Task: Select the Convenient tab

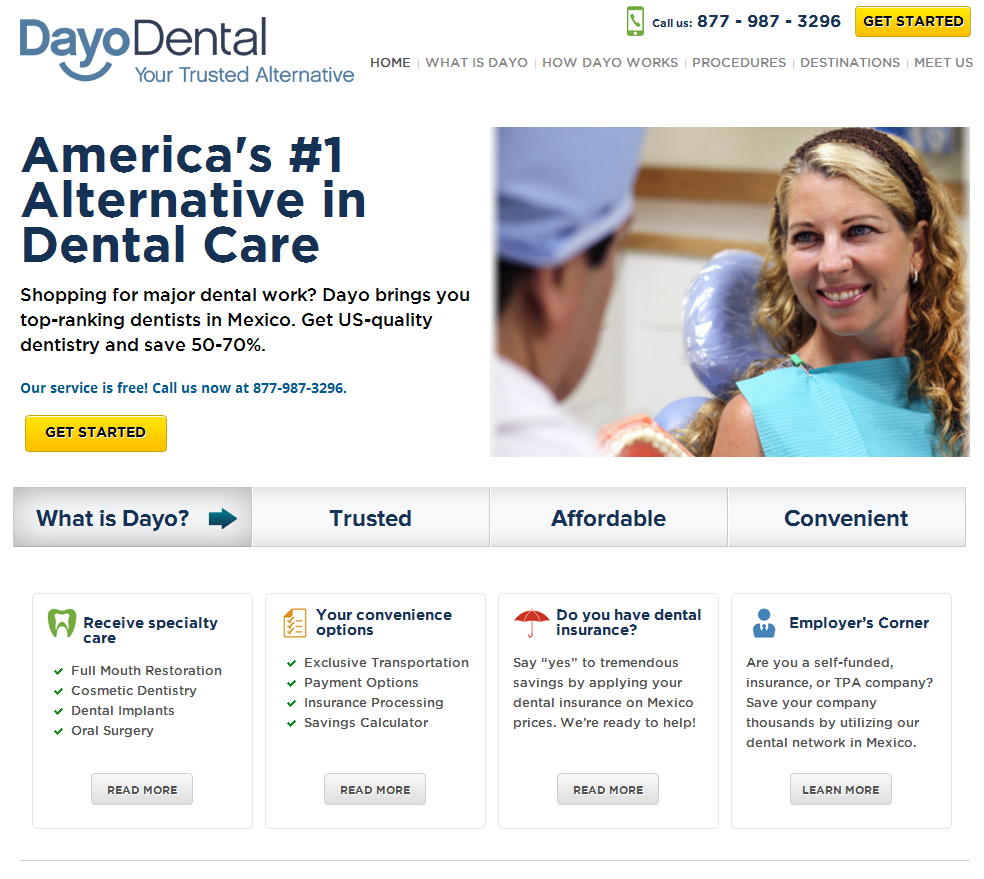Action: pos(847,517)
